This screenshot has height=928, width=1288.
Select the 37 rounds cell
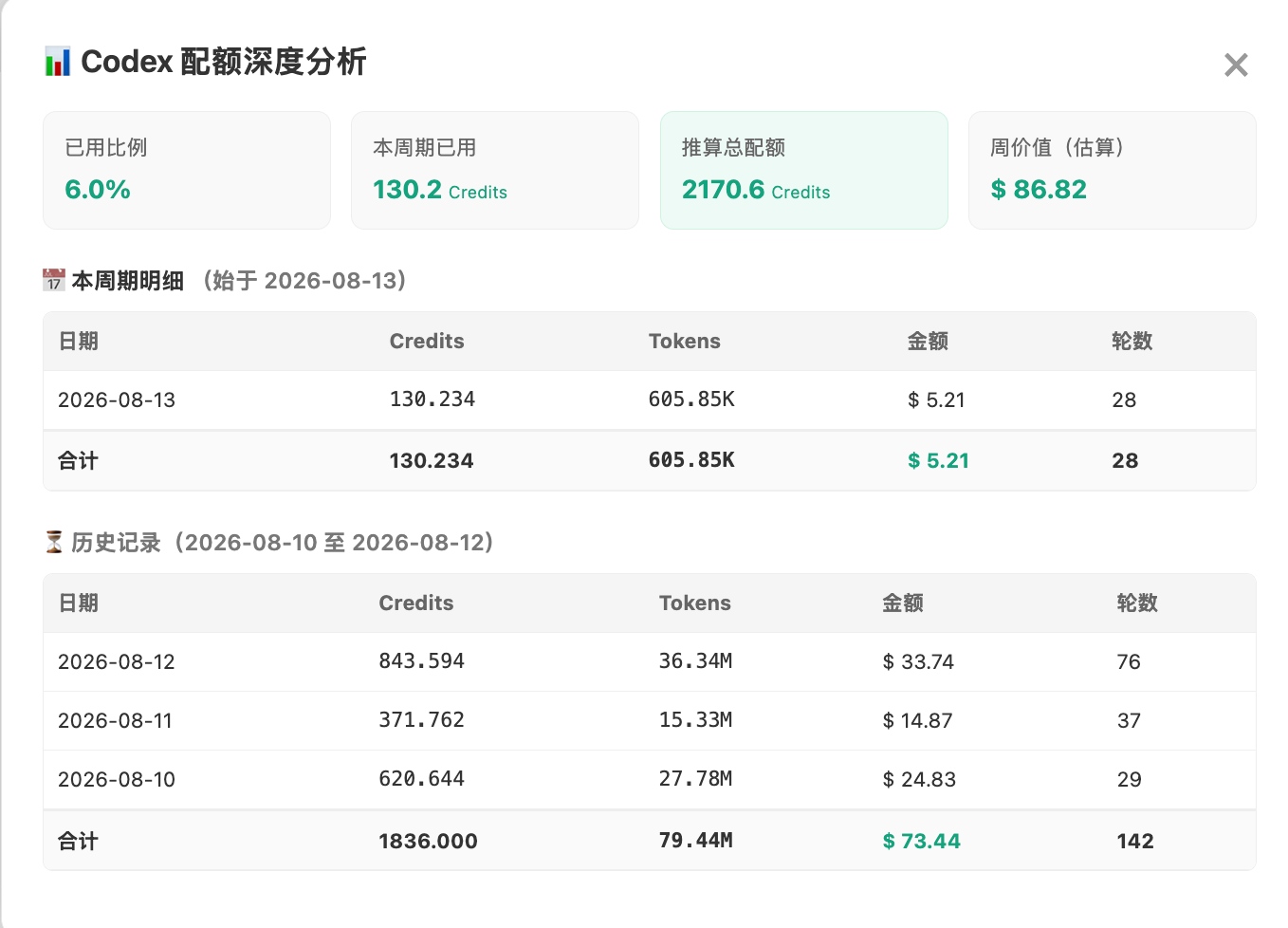point(1129,721)
